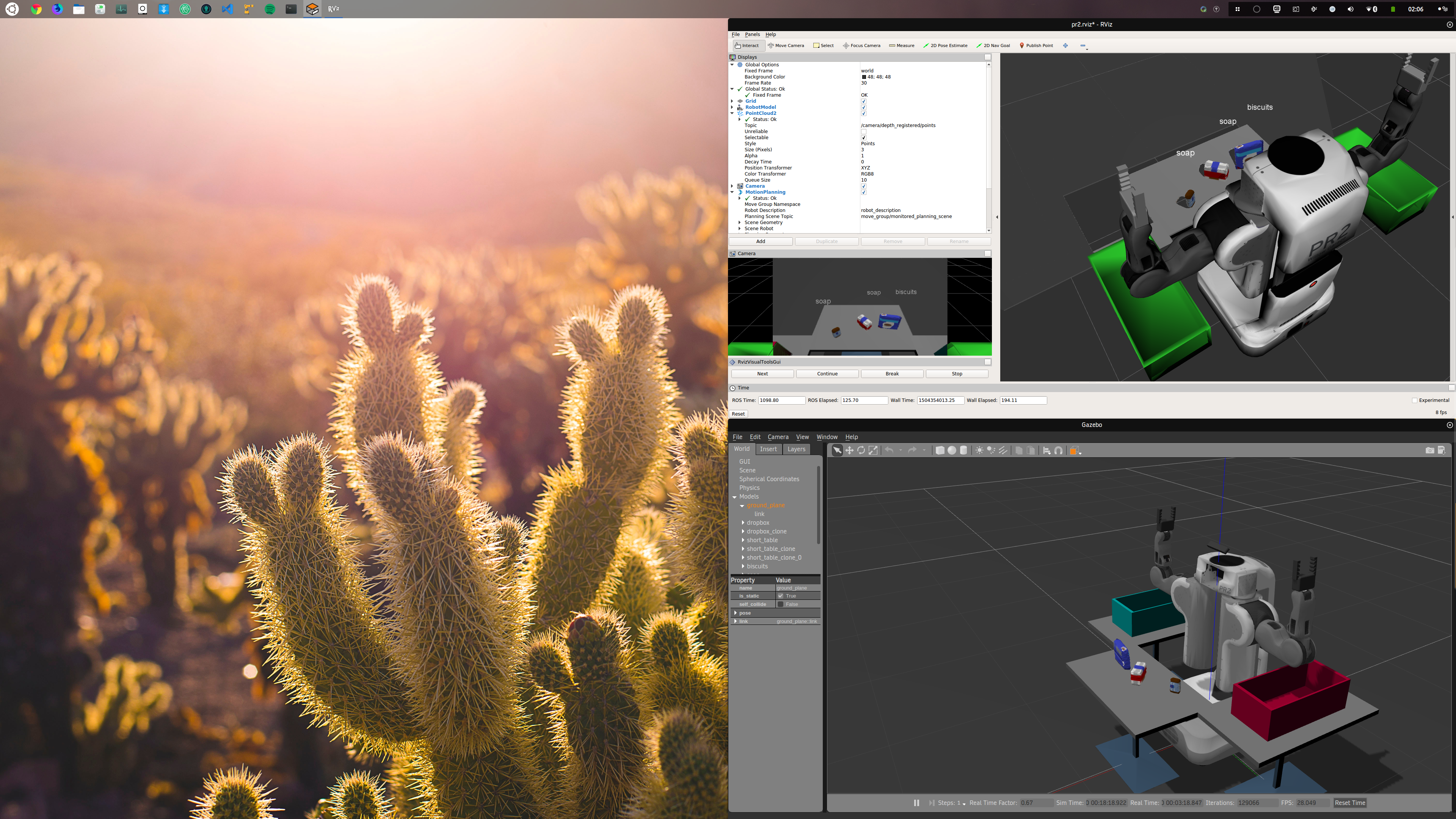Click the Continue button in RvizVisualToolsGui
1456x819 pixels.
pyautogui.click(x=827, y=373)
